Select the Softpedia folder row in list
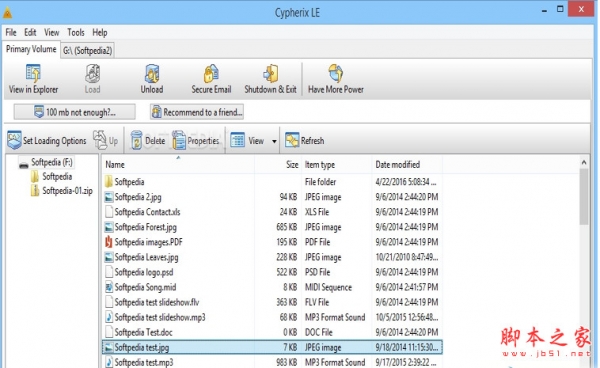Viewport: 600px width, 368px height. pos(272,182)
